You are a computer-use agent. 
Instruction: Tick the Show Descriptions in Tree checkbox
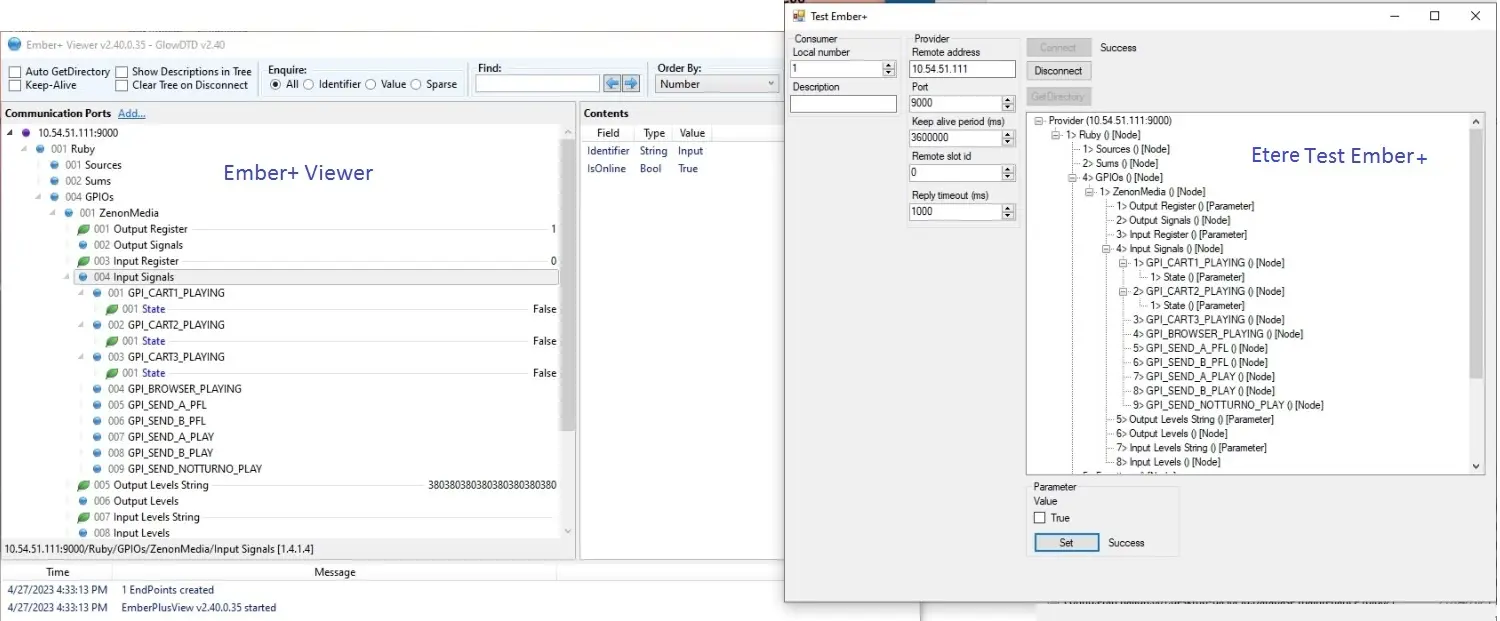coord(121,72)
